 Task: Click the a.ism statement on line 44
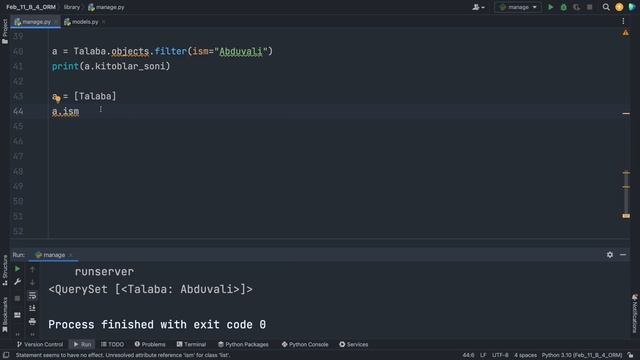65,111
